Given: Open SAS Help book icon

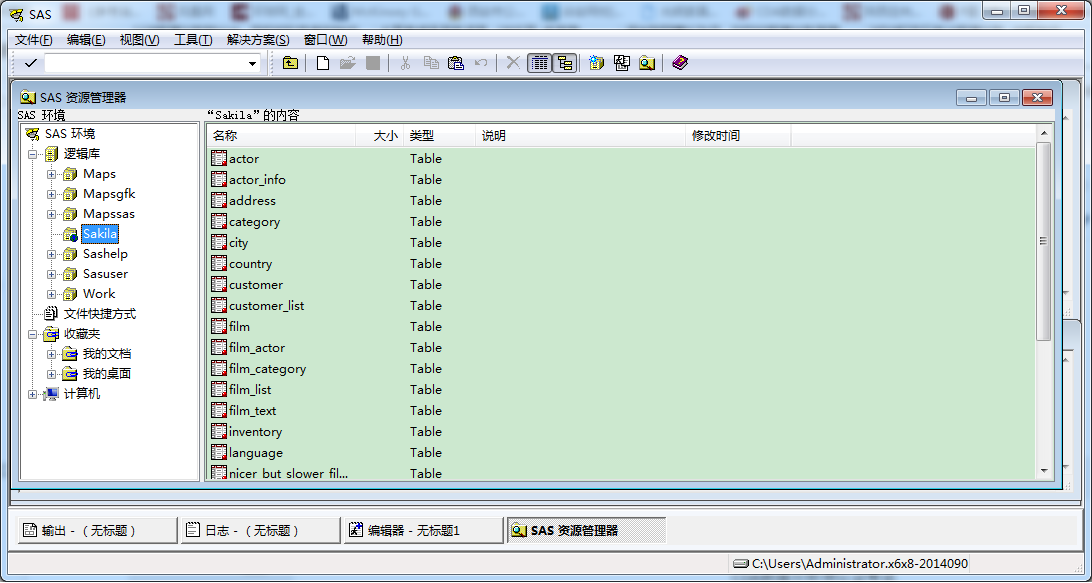Looking at the screenshot, I should click(x=680, y=63).
